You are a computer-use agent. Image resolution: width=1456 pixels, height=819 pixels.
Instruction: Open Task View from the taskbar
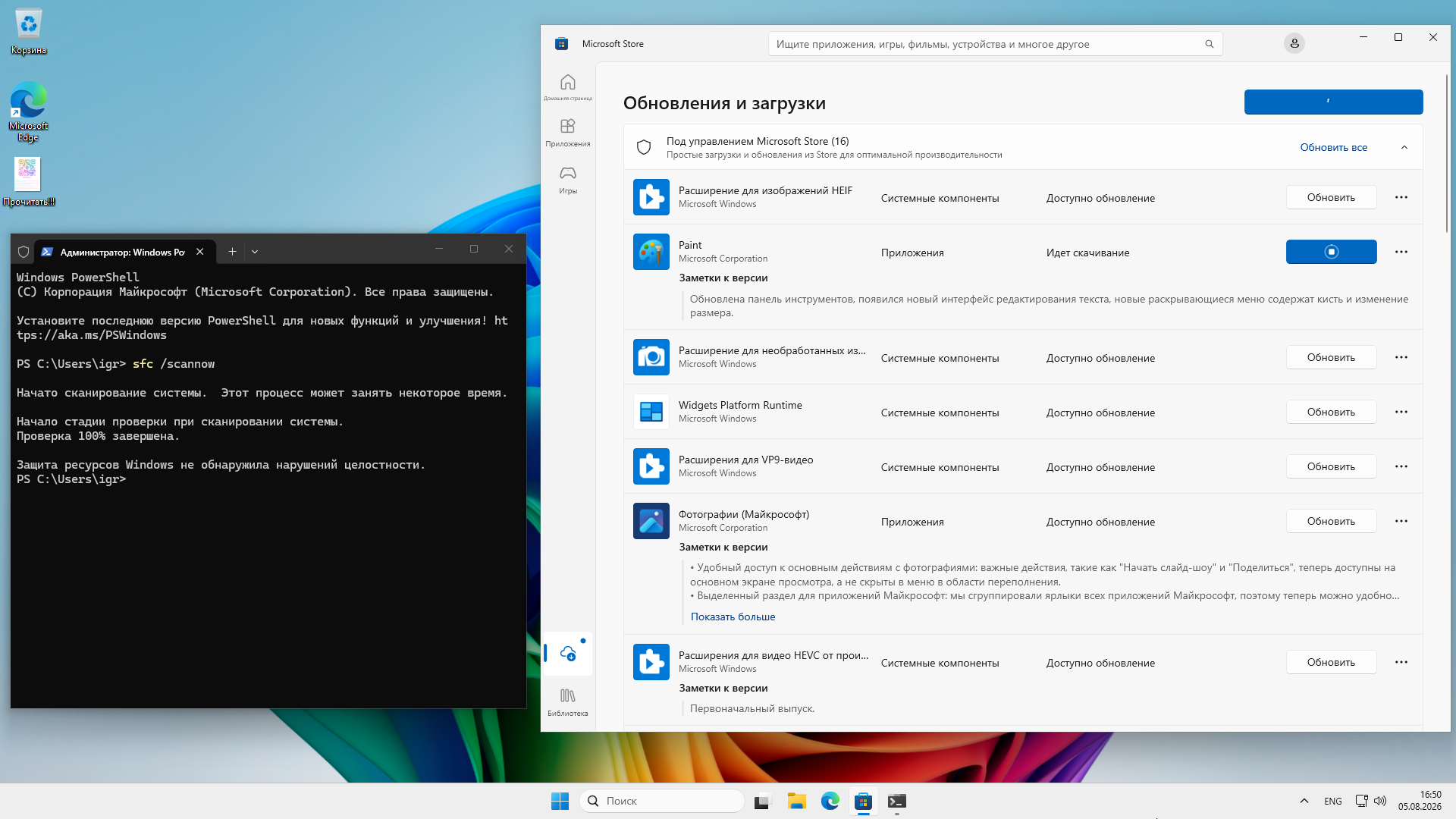762,801
